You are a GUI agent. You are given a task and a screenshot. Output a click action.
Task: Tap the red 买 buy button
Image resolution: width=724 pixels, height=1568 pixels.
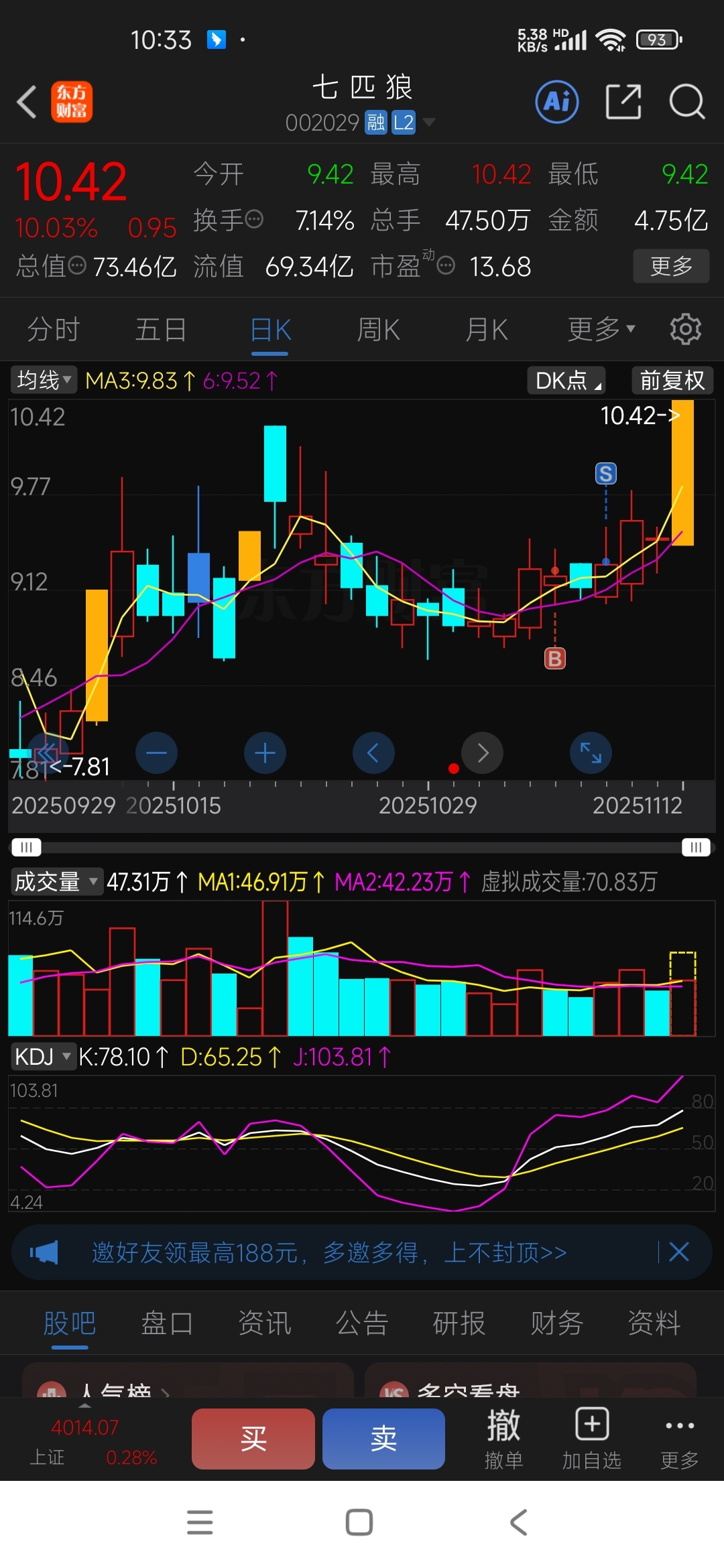pos(253,1439)
